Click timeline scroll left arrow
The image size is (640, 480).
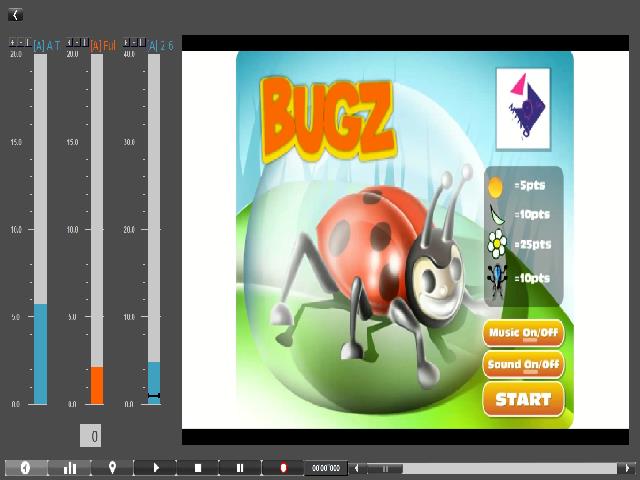357,468
